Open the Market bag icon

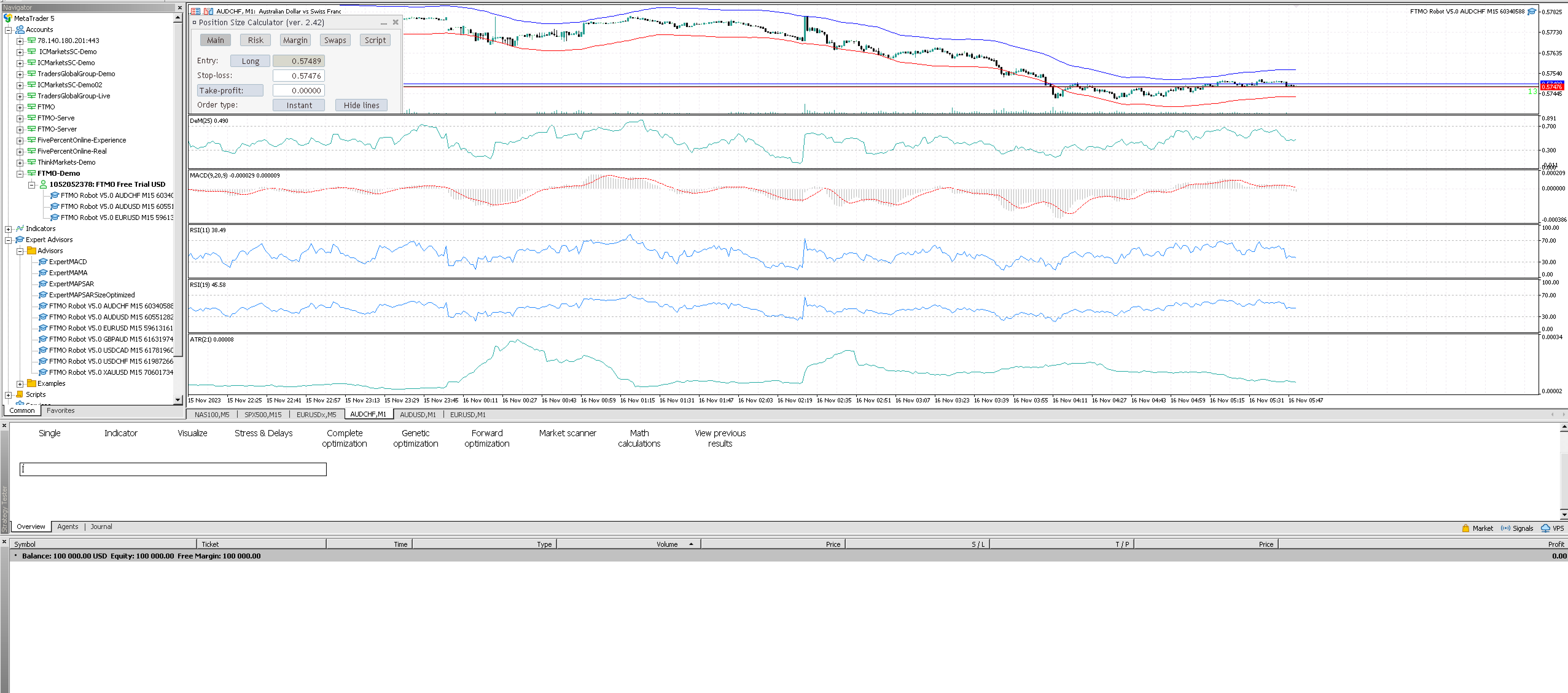coord(1466,528)
